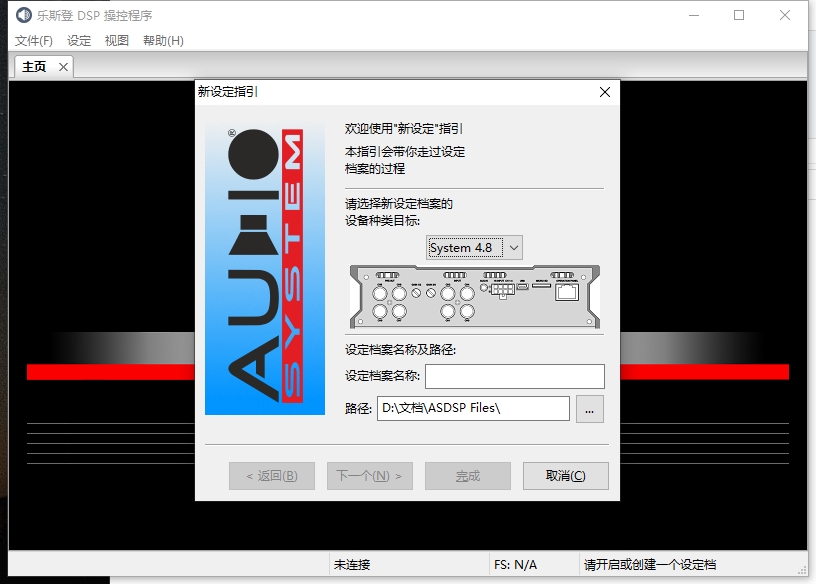This screenshot has height=584, width=816.
Task: Click the 设定档案名称及路径 label
Action: tap(400, 350)
